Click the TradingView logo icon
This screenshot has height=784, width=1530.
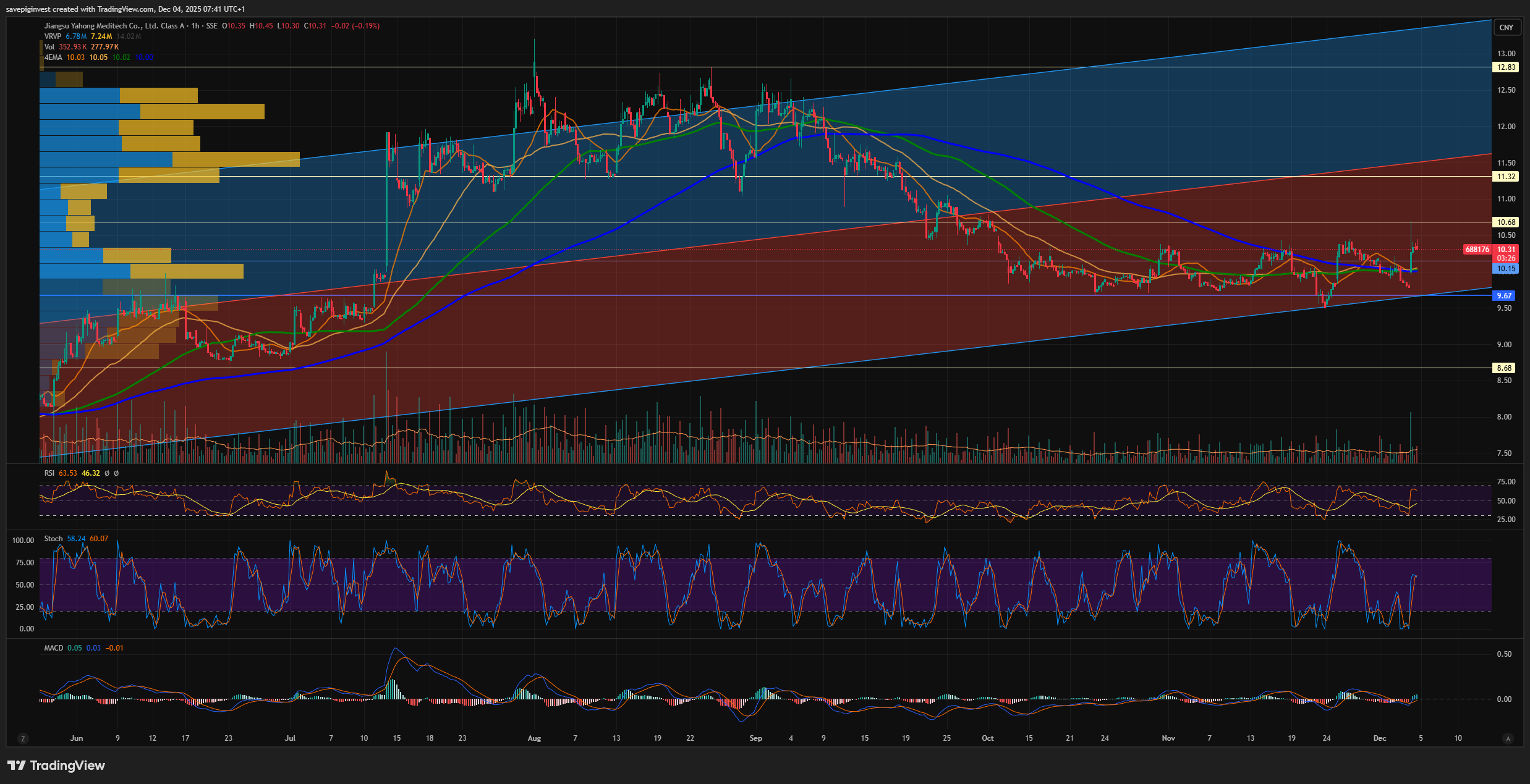pos(17,765)
